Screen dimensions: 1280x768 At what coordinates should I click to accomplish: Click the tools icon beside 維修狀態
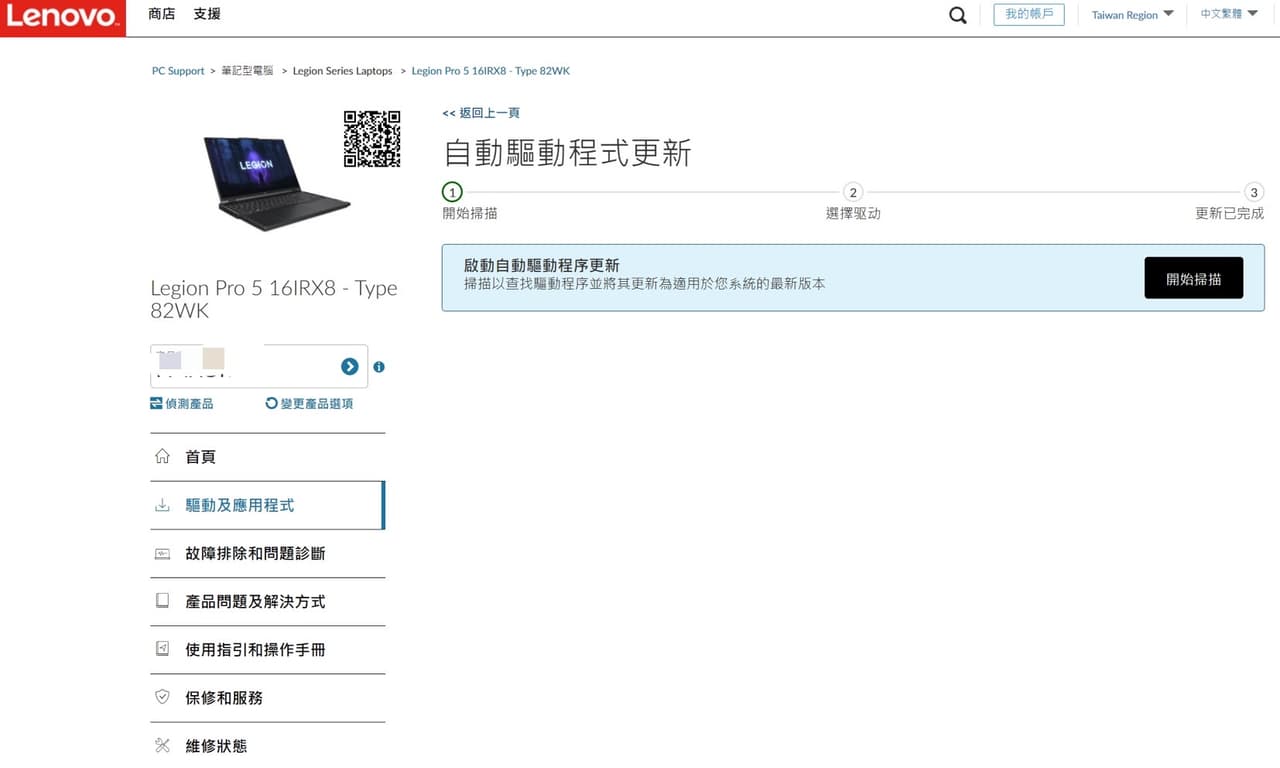coord(162,745)
